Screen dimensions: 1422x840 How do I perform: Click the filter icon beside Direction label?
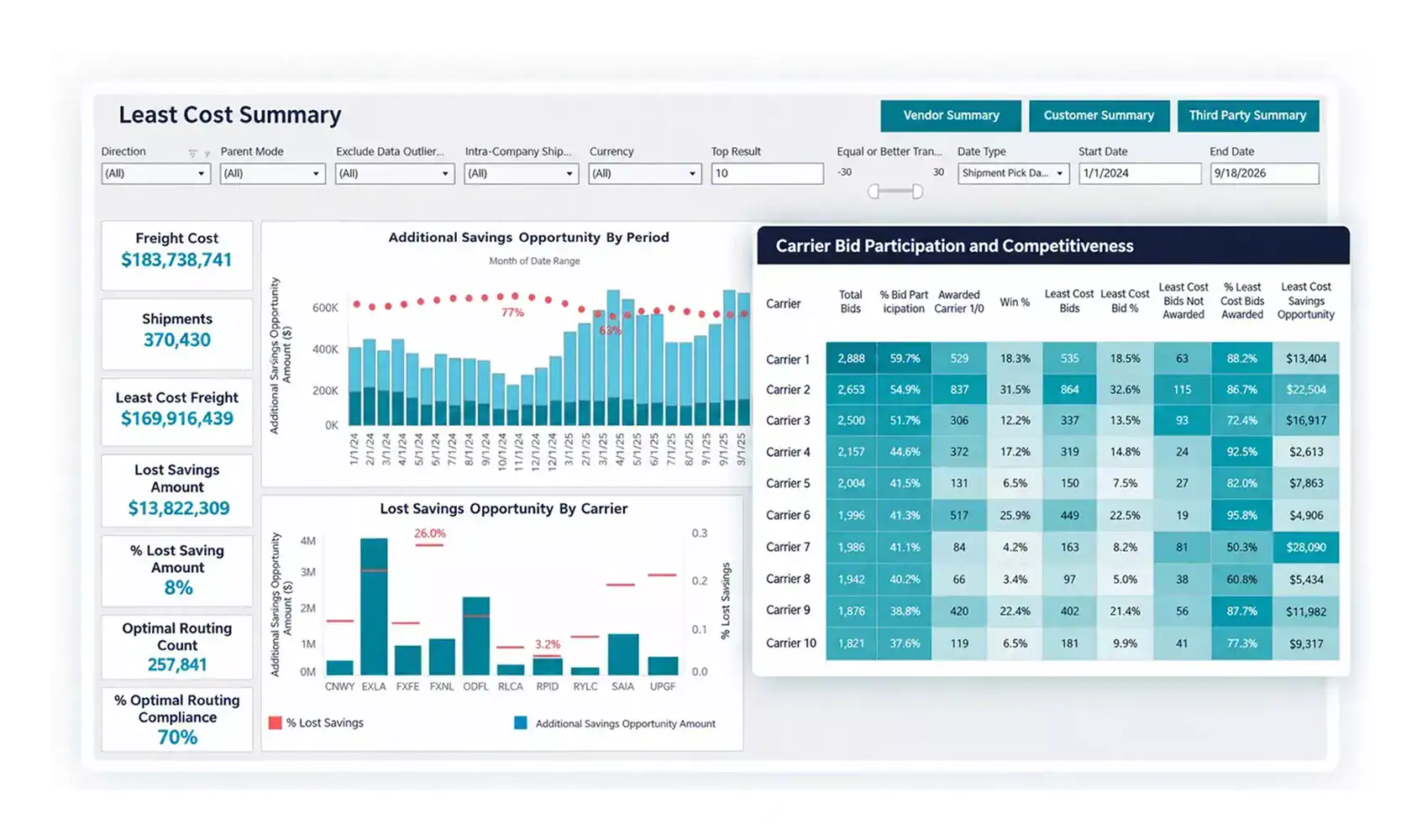click(x=193, y=154)
